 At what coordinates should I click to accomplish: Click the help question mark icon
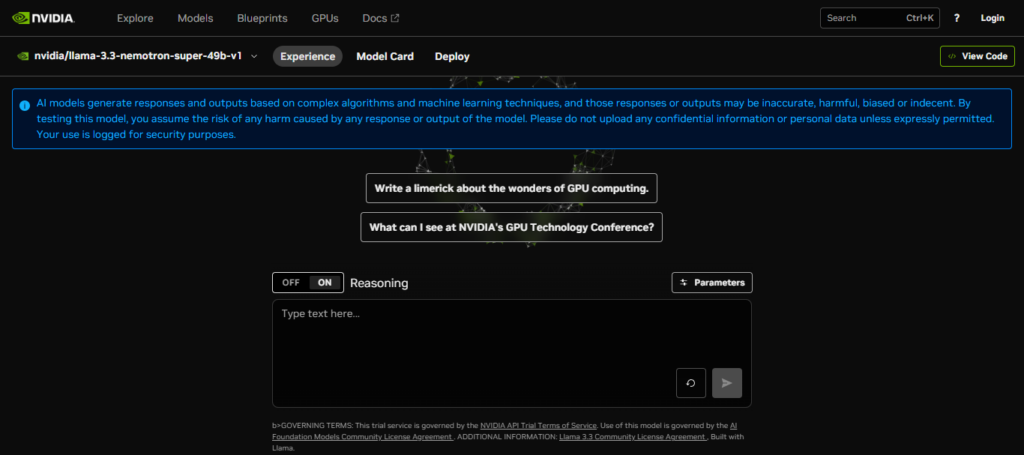click(956, 18)
